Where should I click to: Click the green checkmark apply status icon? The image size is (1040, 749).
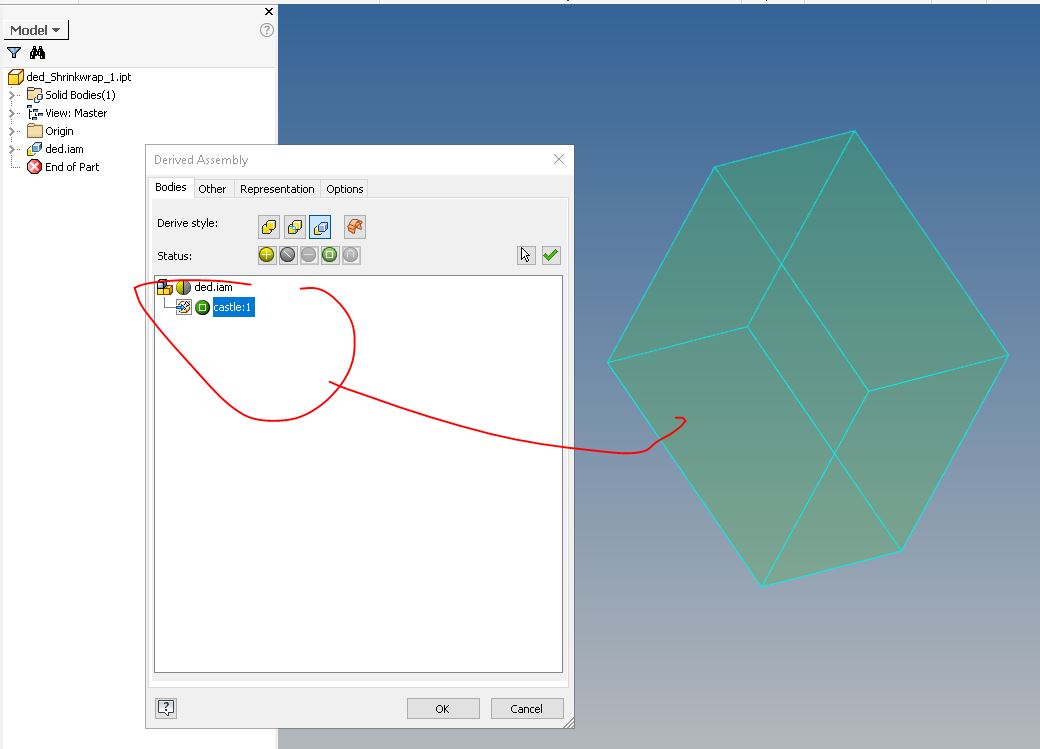[550, 255]
